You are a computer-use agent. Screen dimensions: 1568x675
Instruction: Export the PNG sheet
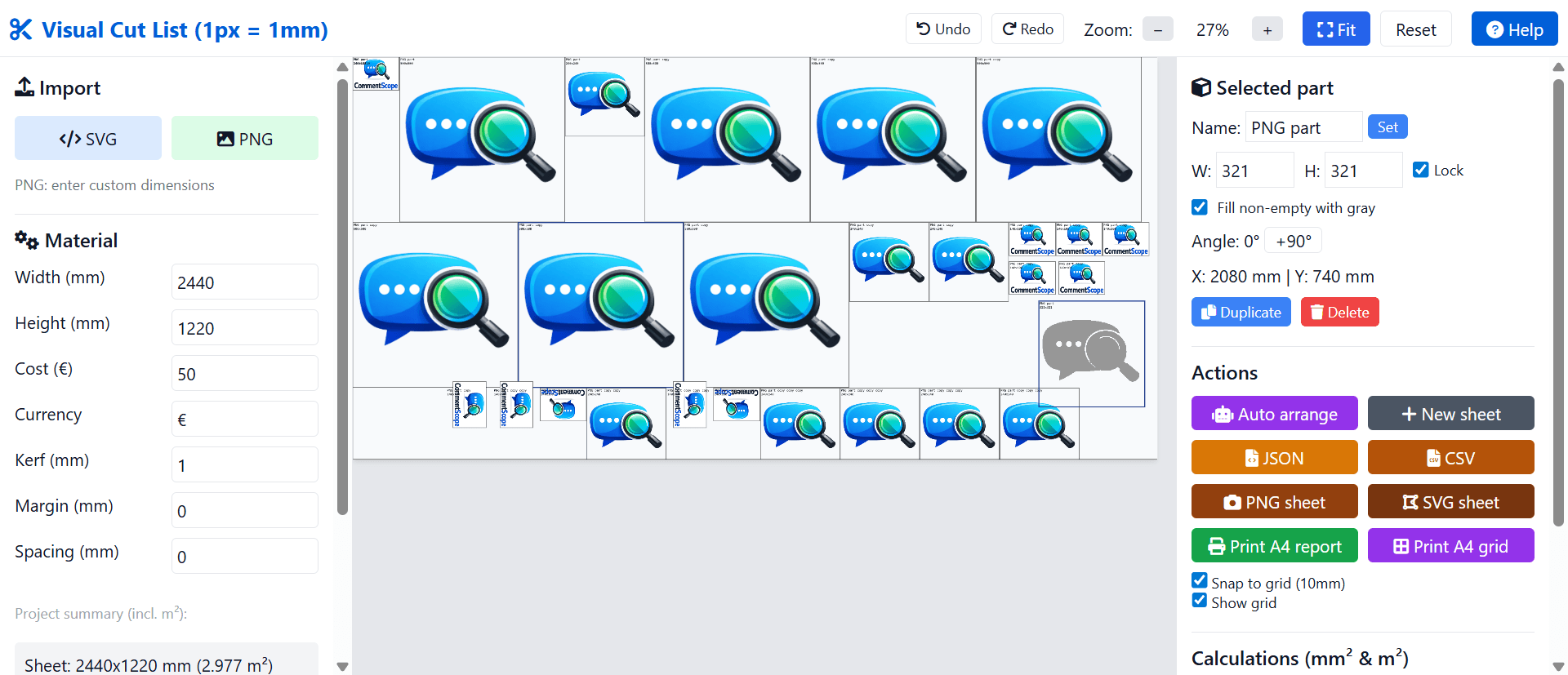1275,502
